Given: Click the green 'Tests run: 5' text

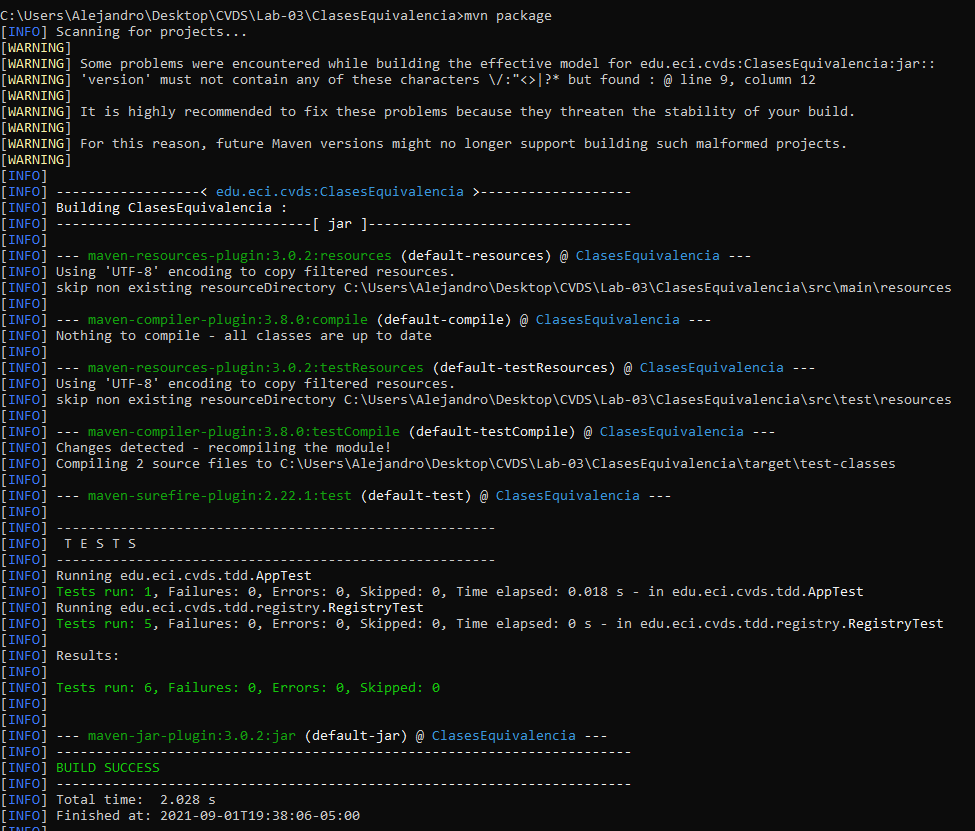Looking at the screenshot, I should 104,624.
